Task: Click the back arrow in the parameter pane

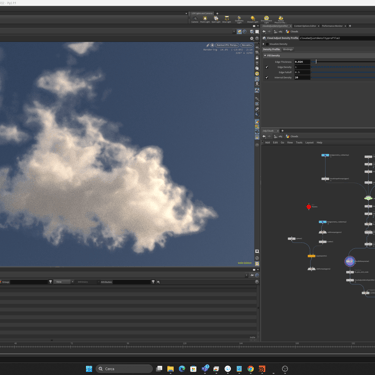Action: pyautogui.click(x=264, y=32)
